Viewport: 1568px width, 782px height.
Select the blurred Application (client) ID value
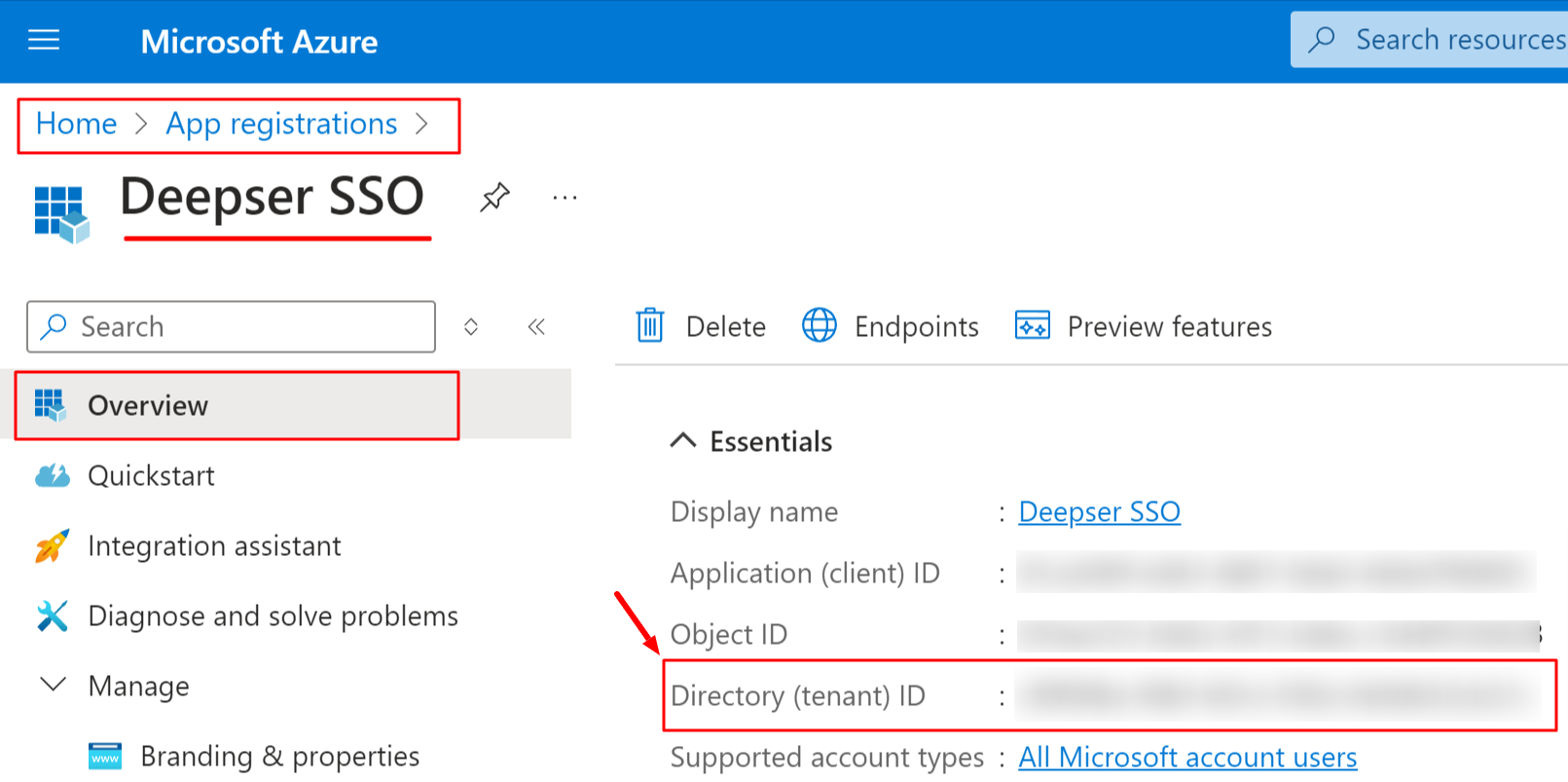click(x=1276, y=573)
